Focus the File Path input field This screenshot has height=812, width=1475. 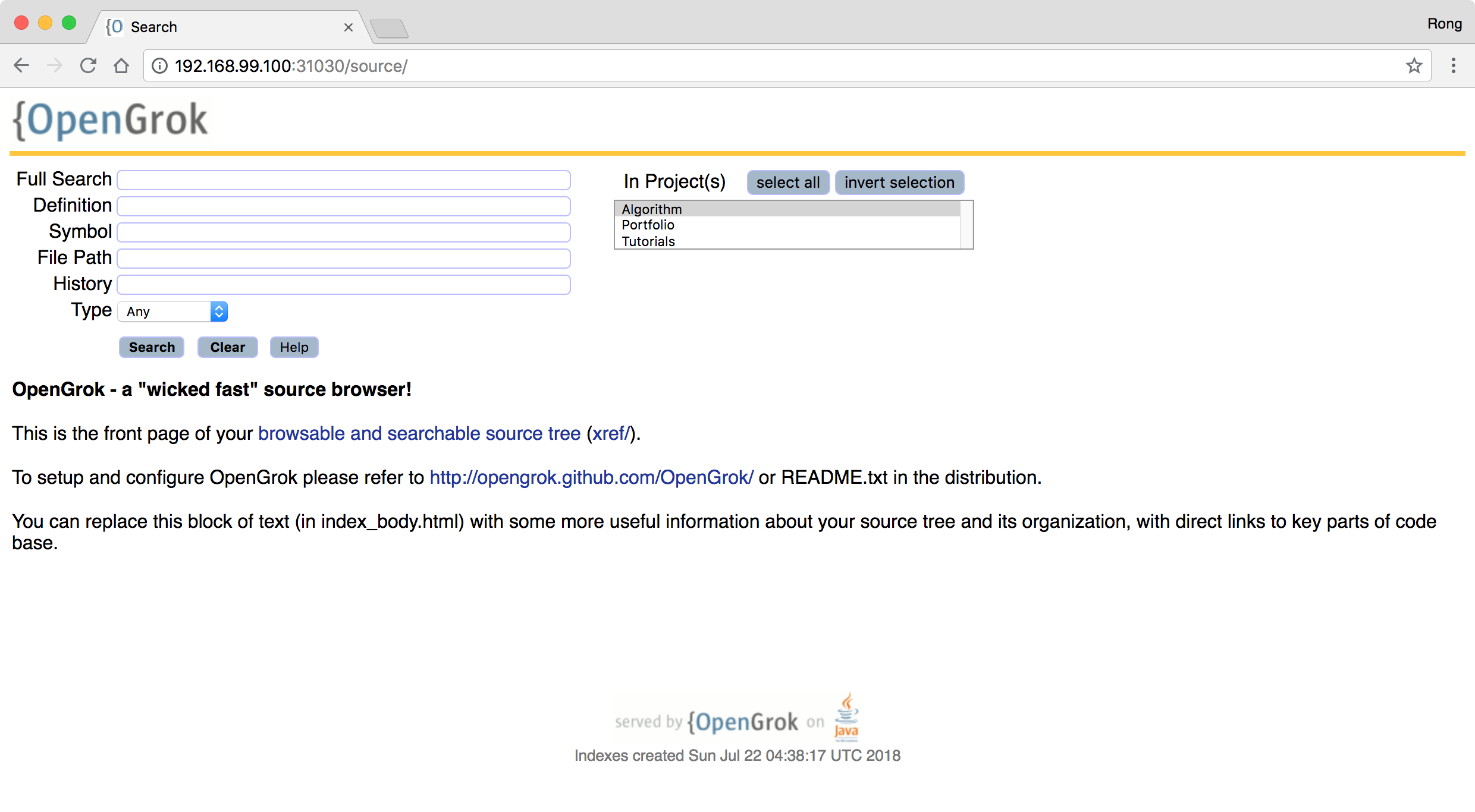click(x=344, y=258)
